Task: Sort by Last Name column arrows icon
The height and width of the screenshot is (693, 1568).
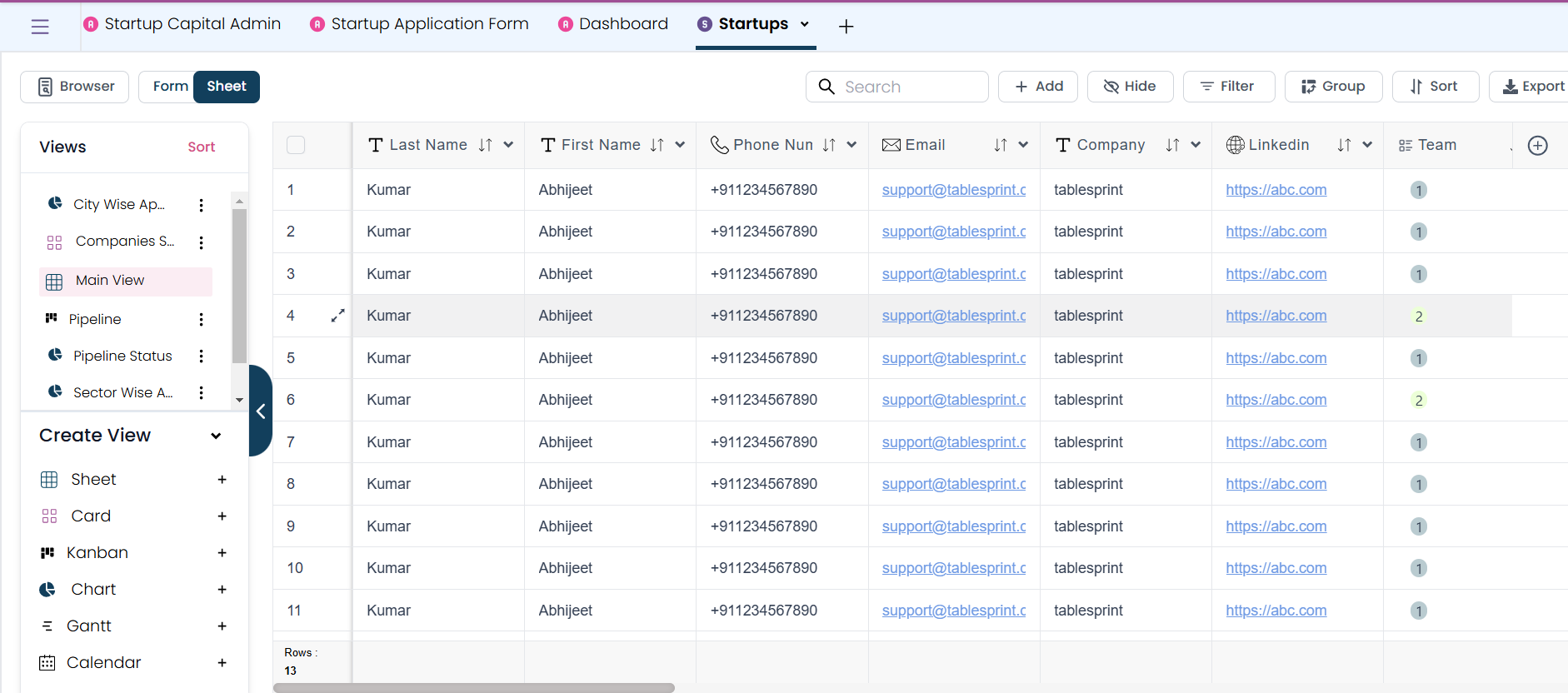Action: [485, 145]
